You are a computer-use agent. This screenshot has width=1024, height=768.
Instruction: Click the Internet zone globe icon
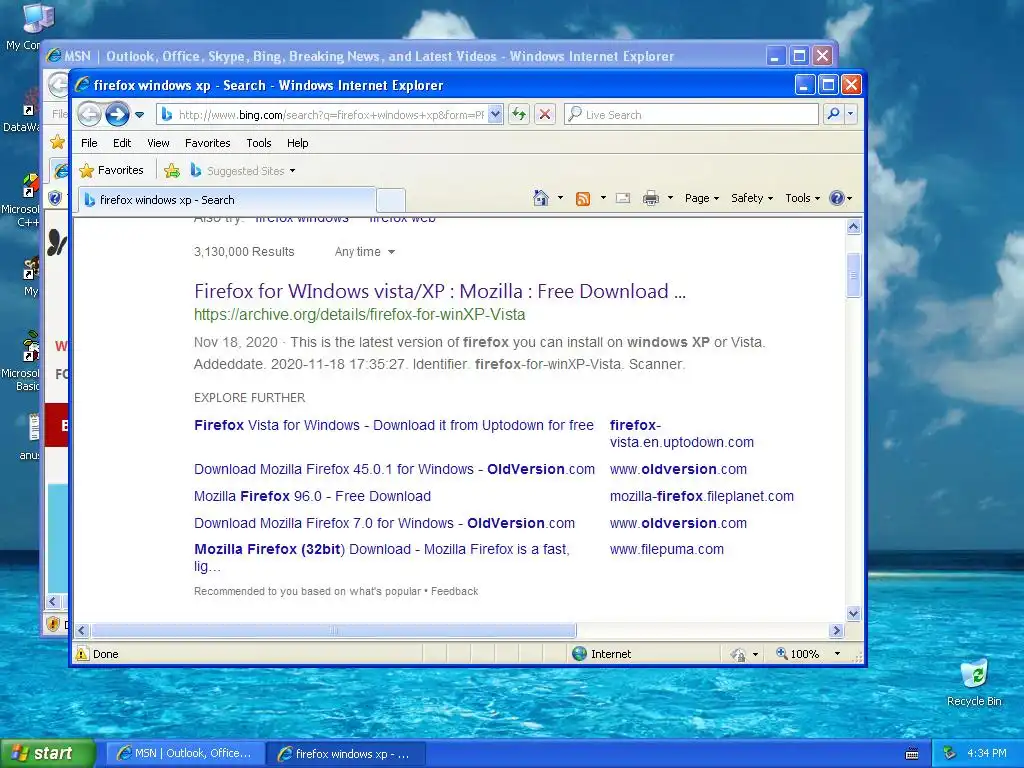[x=579, y=654]
